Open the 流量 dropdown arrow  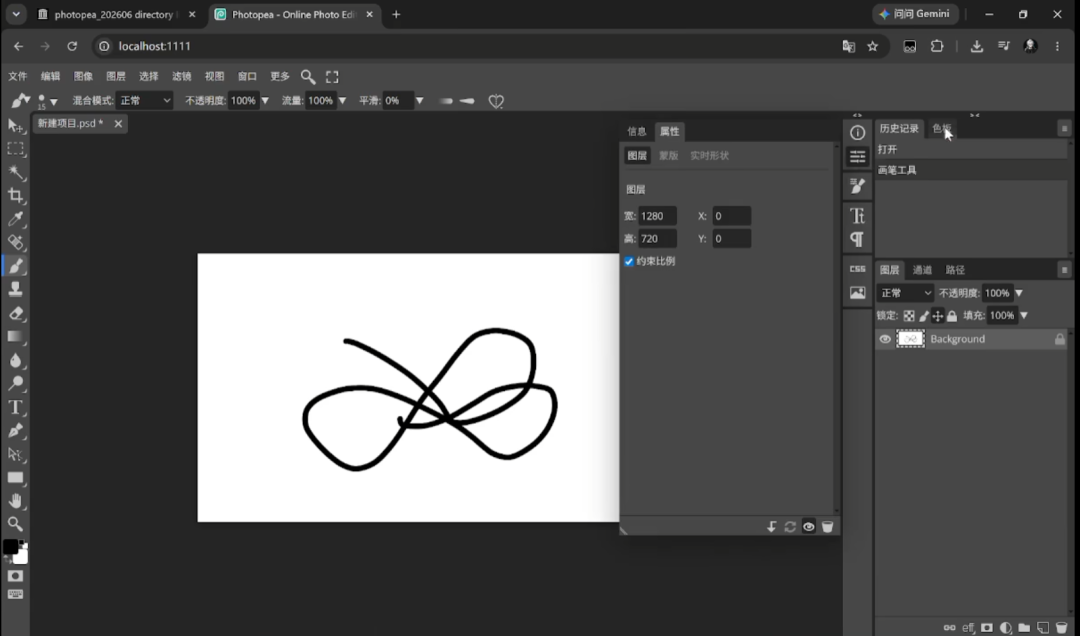click(x=342, y=101)
